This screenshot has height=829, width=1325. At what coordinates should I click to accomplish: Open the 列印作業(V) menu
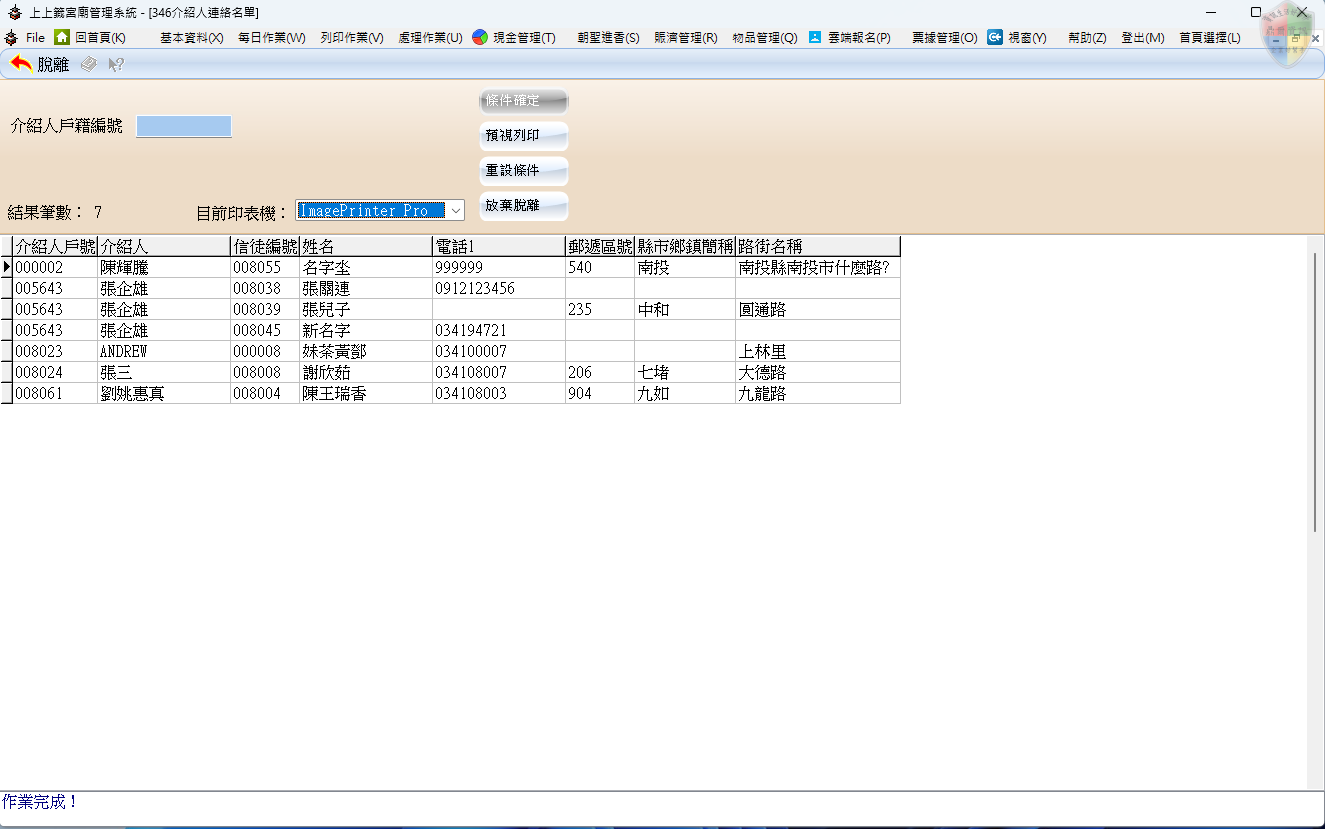click(352, 36)
